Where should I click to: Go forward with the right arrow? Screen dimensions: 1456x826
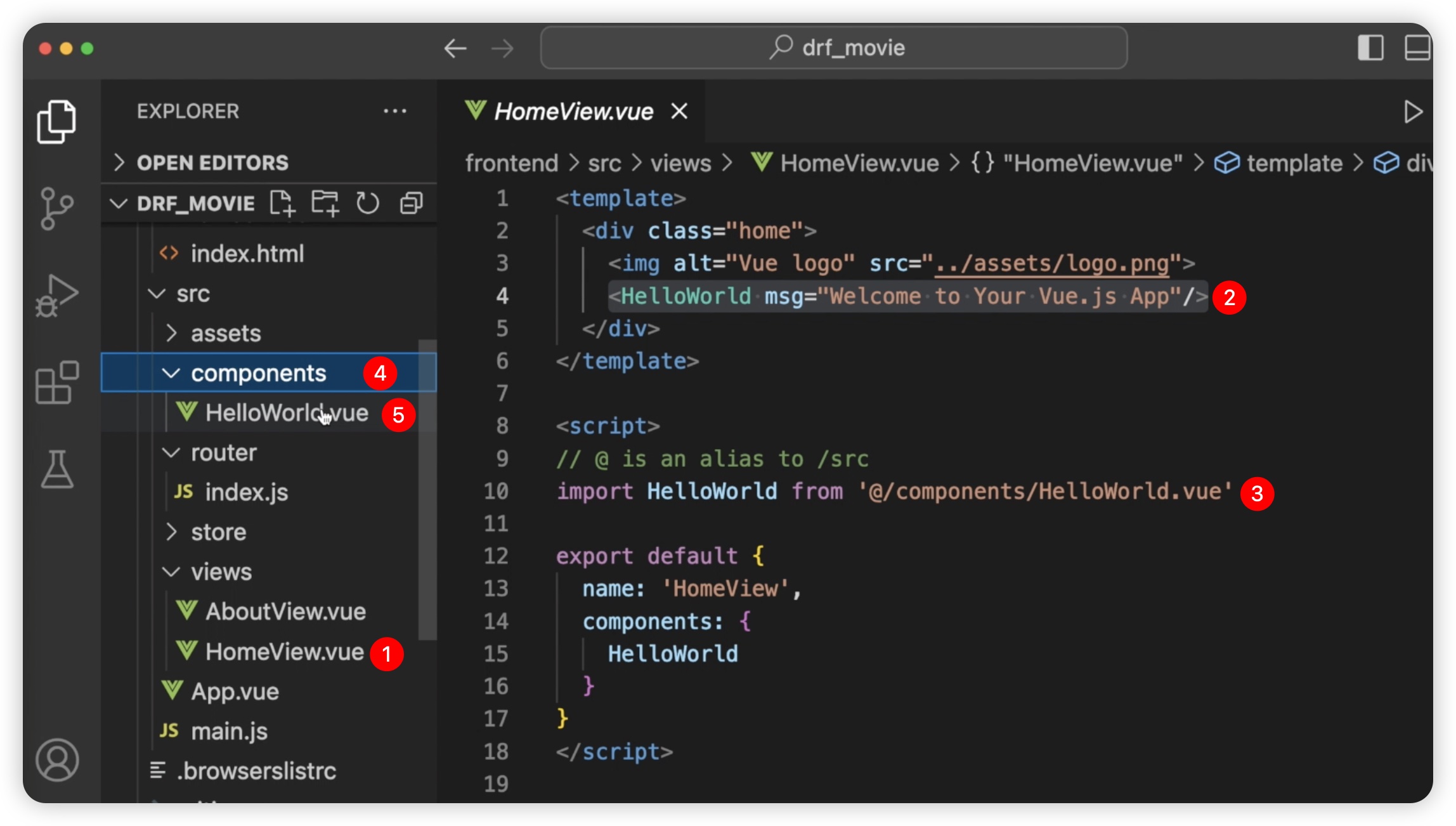(502, 48)
